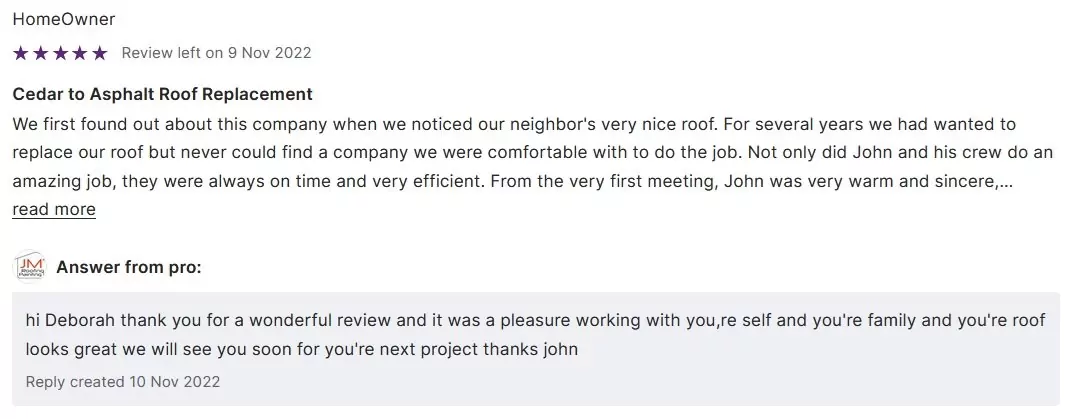The width and height of the screenshot is (1078, 419).
Task: Click the 'Answer from pro:' heading
Action: (x=129, y=267)
